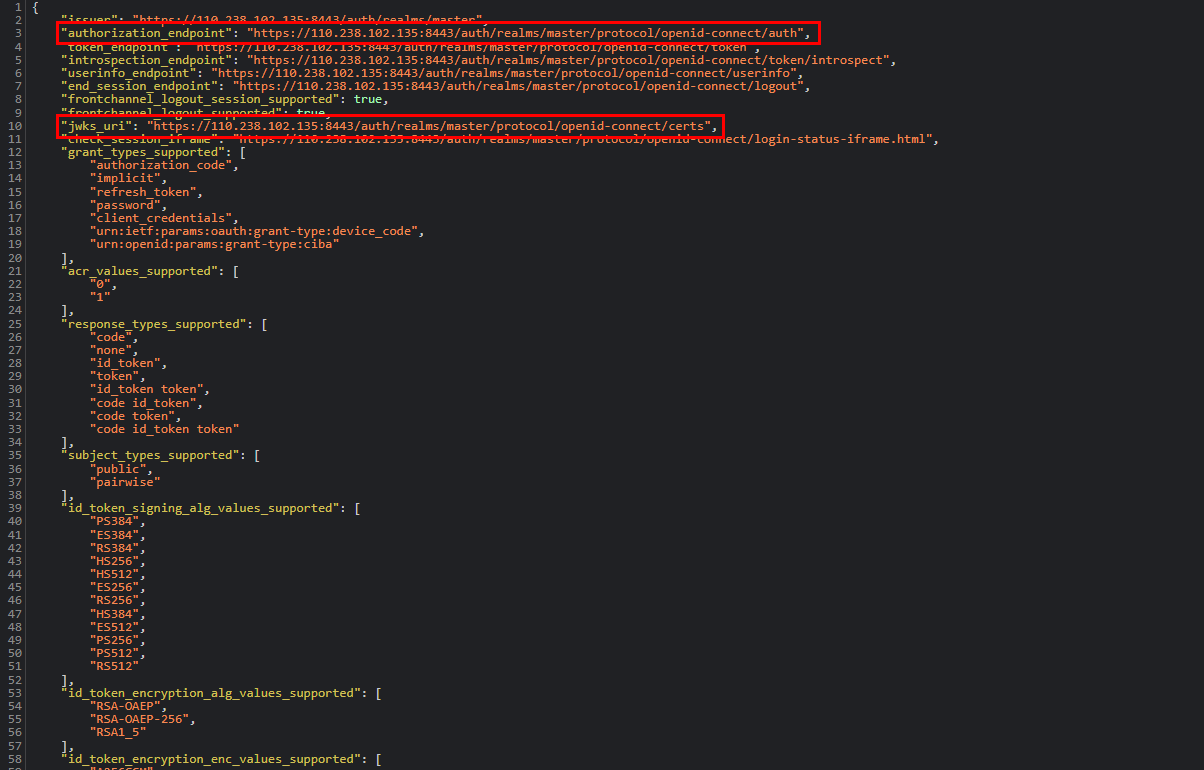Click line number 39 in the gutter
Image resolution: width=1204 pixels, height=770 pixels.
point(15,507)
